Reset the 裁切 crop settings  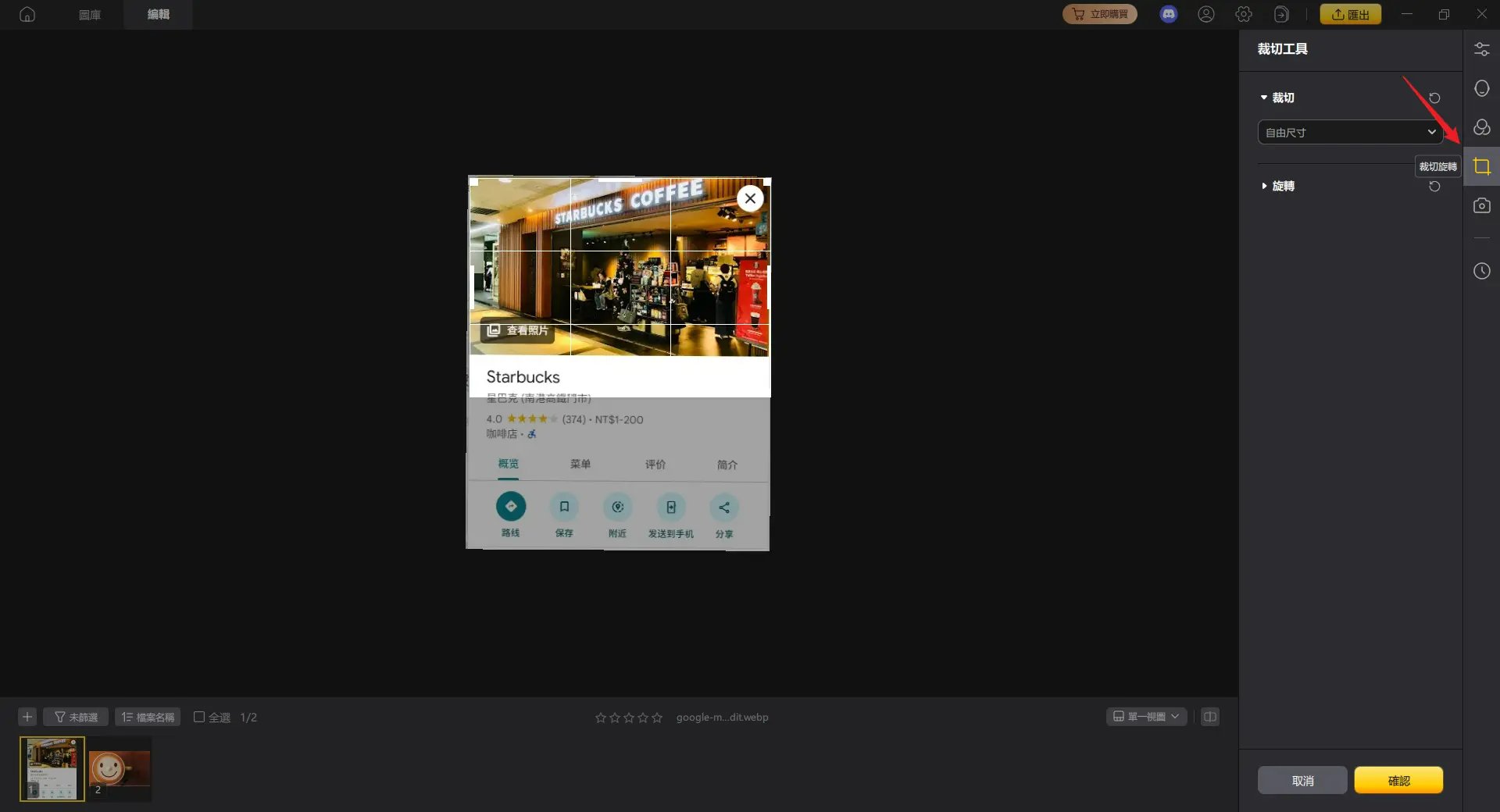pyautogui.click(x=1435, y=98)
